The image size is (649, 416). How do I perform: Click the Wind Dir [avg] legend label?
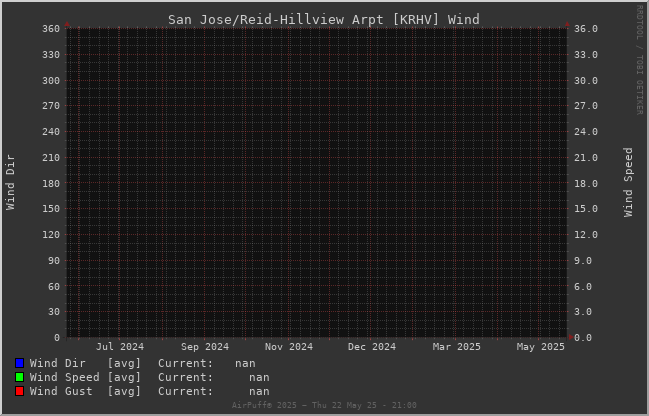(85, 363)
